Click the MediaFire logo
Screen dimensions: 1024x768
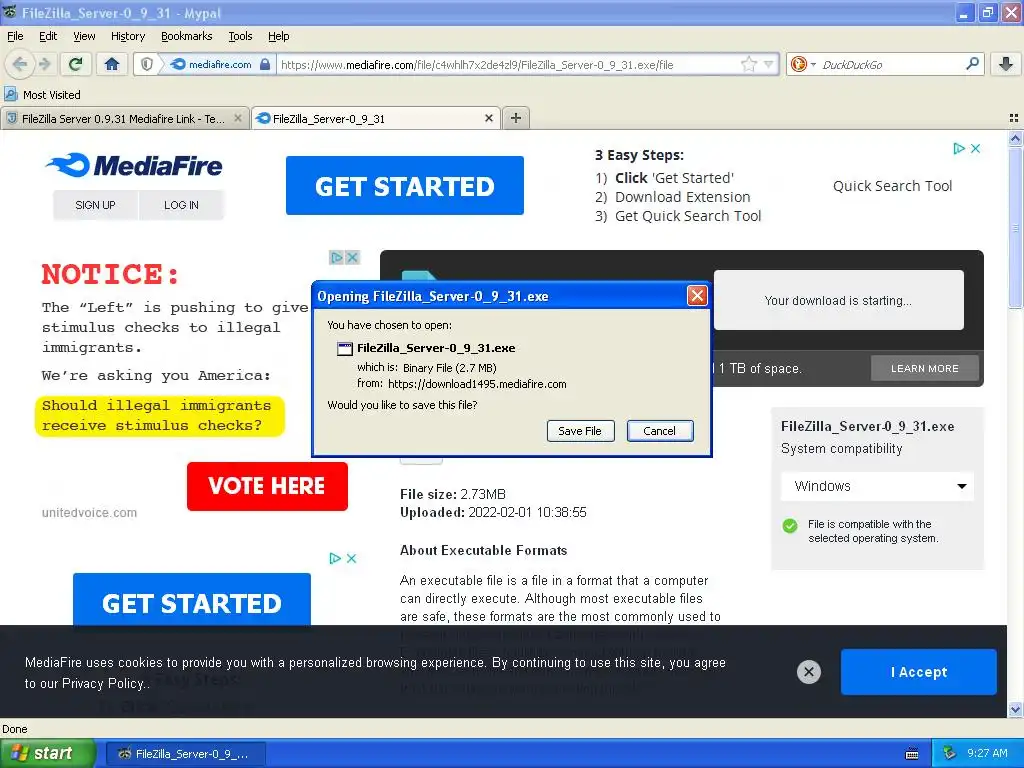click(x=135, y=165)
